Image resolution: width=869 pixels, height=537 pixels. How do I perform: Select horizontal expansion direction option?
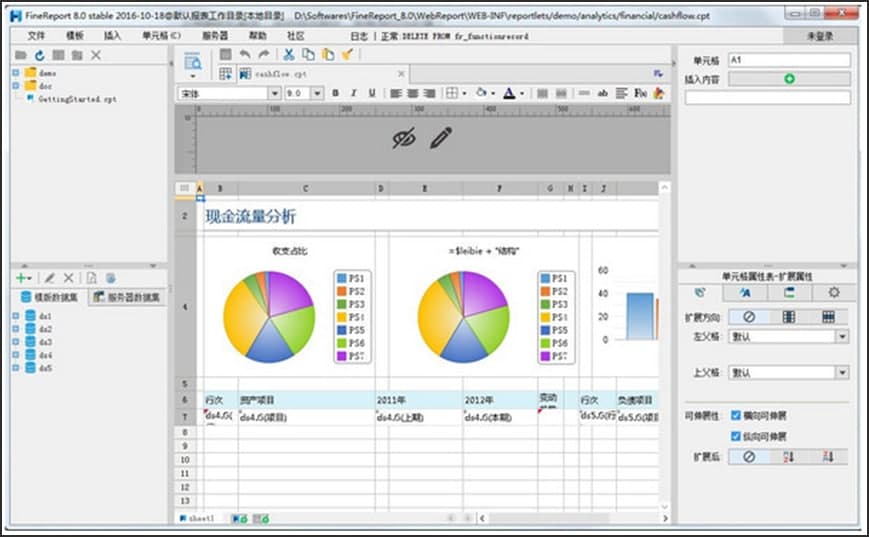pyautogui.click(x=828, y=316)
